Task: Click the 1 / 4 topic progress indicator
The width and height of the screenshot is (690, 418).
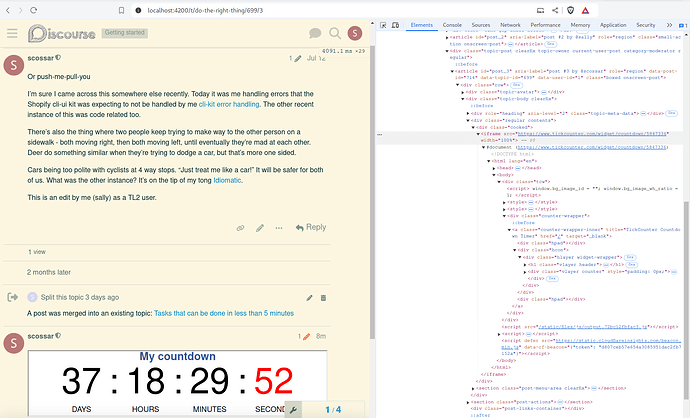Action: (x=333, y=410)
